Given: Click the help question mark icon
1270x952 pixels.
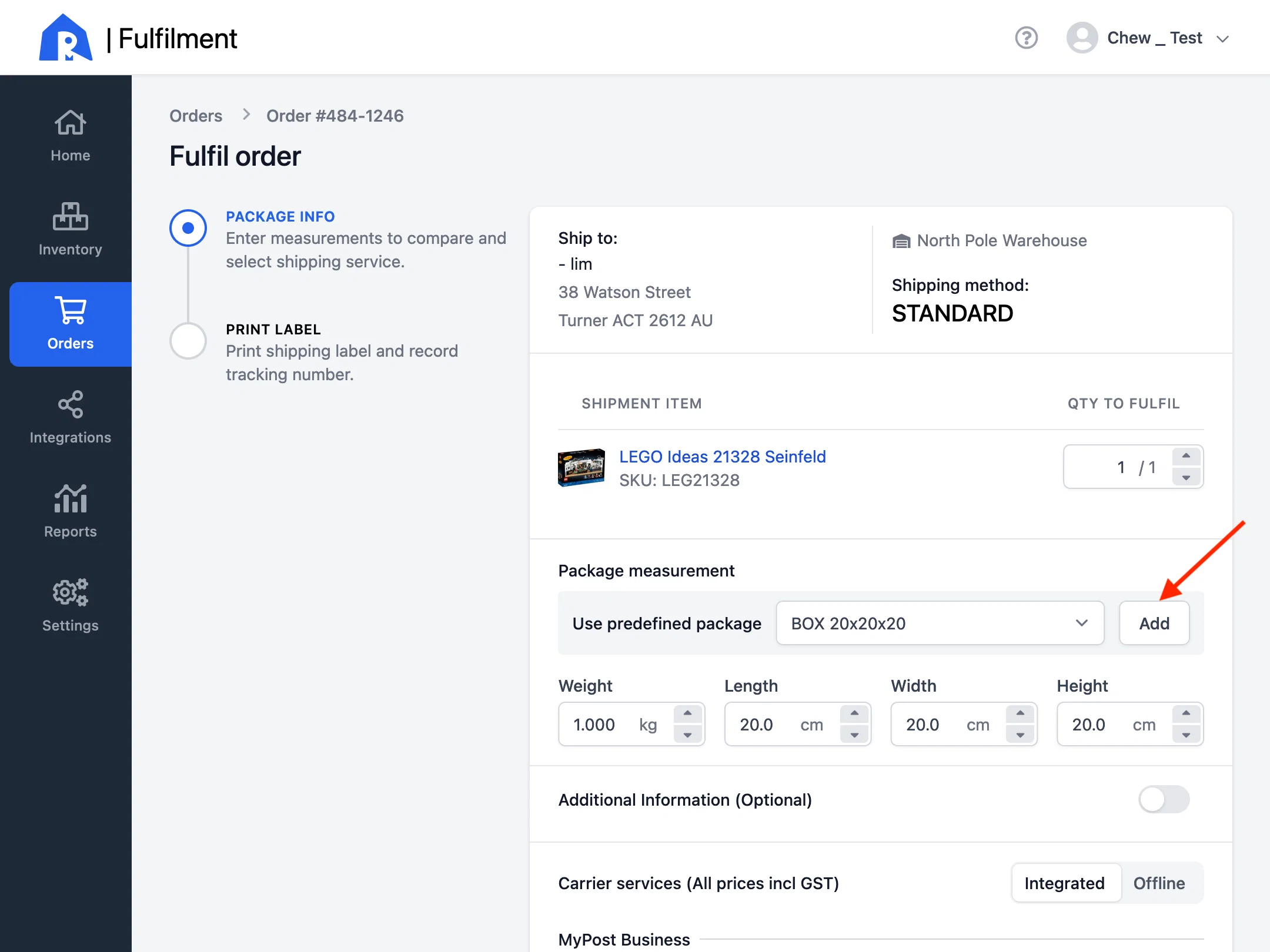Looking at the screenshot, I should (1026, 38).
